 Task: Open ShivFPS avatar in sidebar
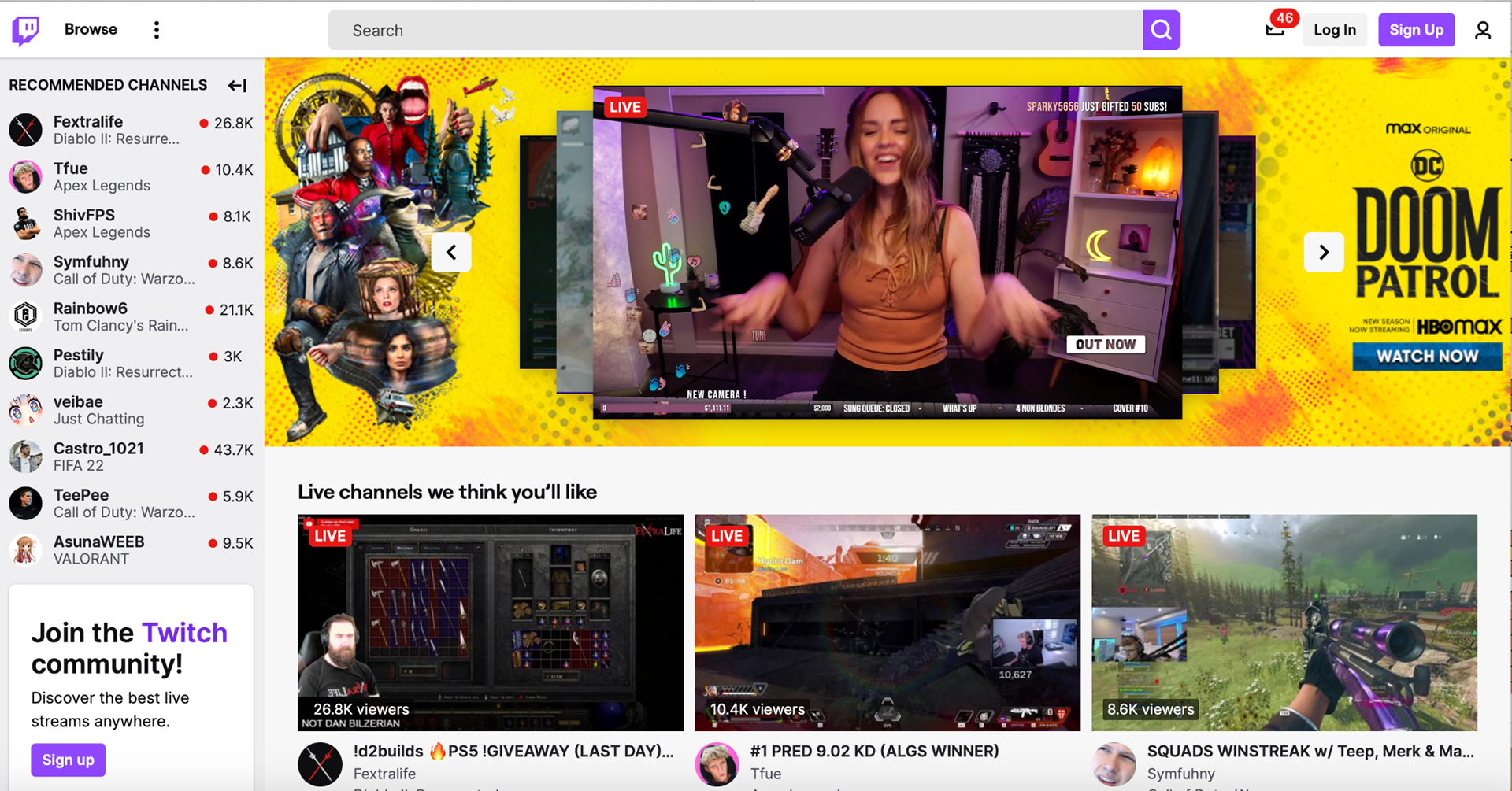coord(25,224)
